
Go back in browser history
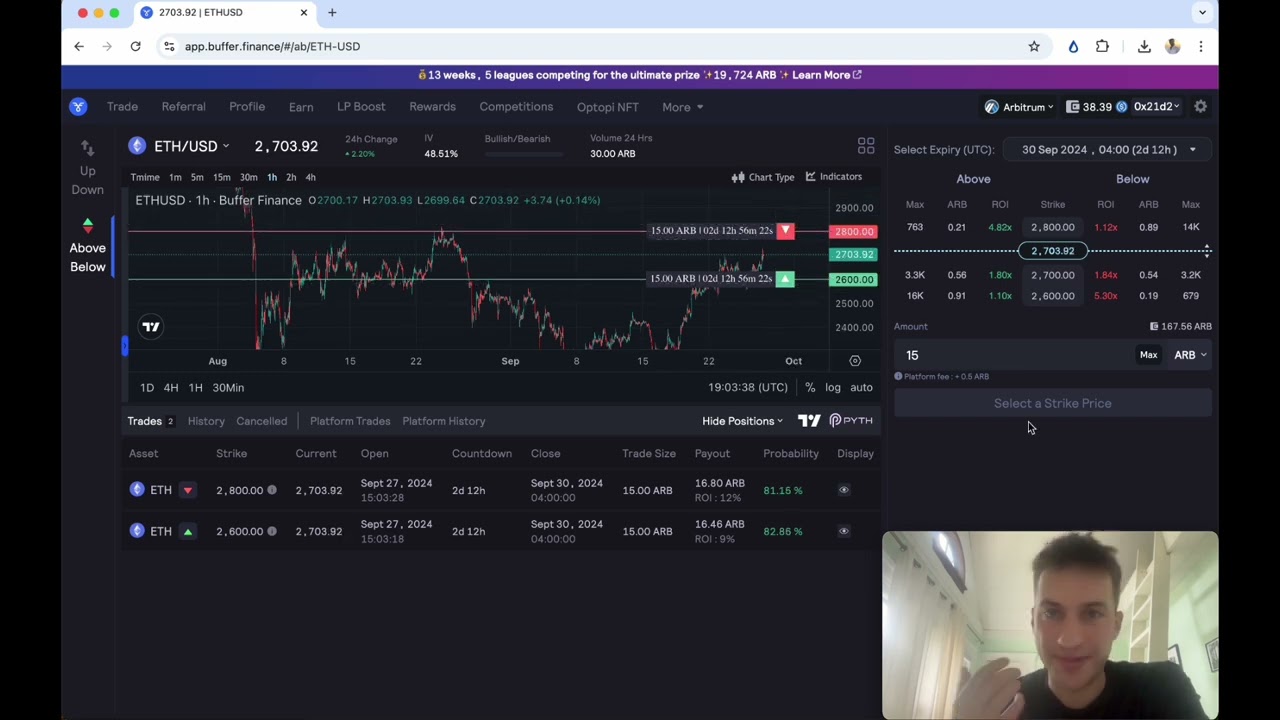coord(79,46)
